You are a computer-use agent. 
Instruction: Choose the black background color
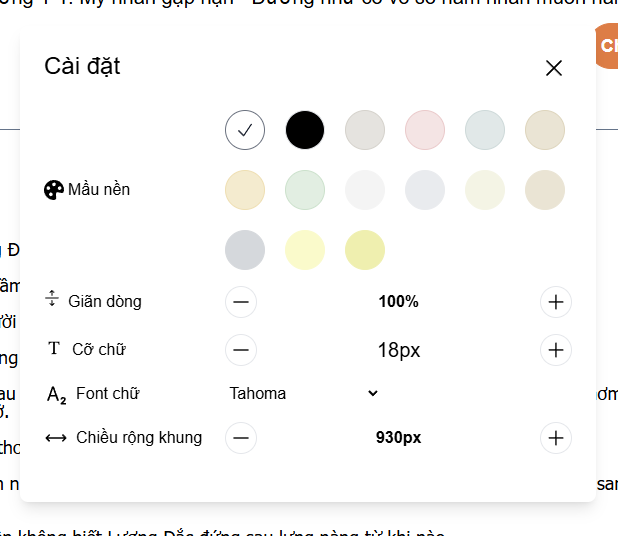click(305, 130)
